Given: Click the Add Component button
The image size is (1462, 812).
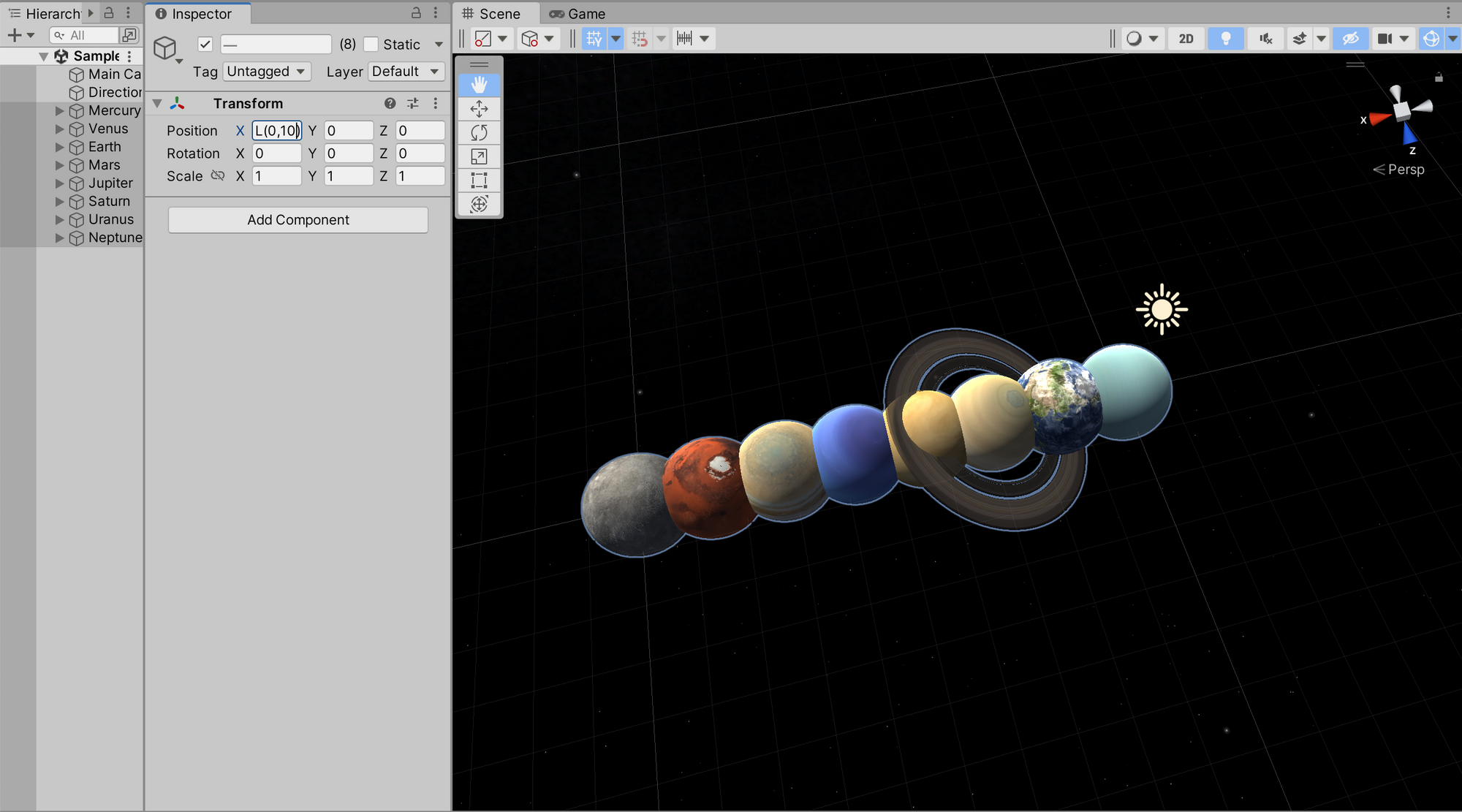Looking at the screenshot, I should tap(298, 220).
